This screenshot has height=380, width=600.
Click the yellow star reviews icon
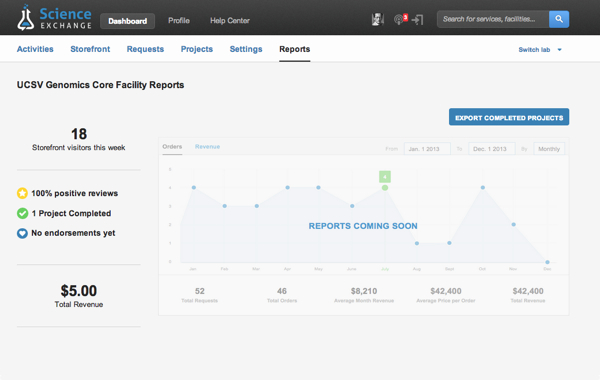(x=22, y=193)
